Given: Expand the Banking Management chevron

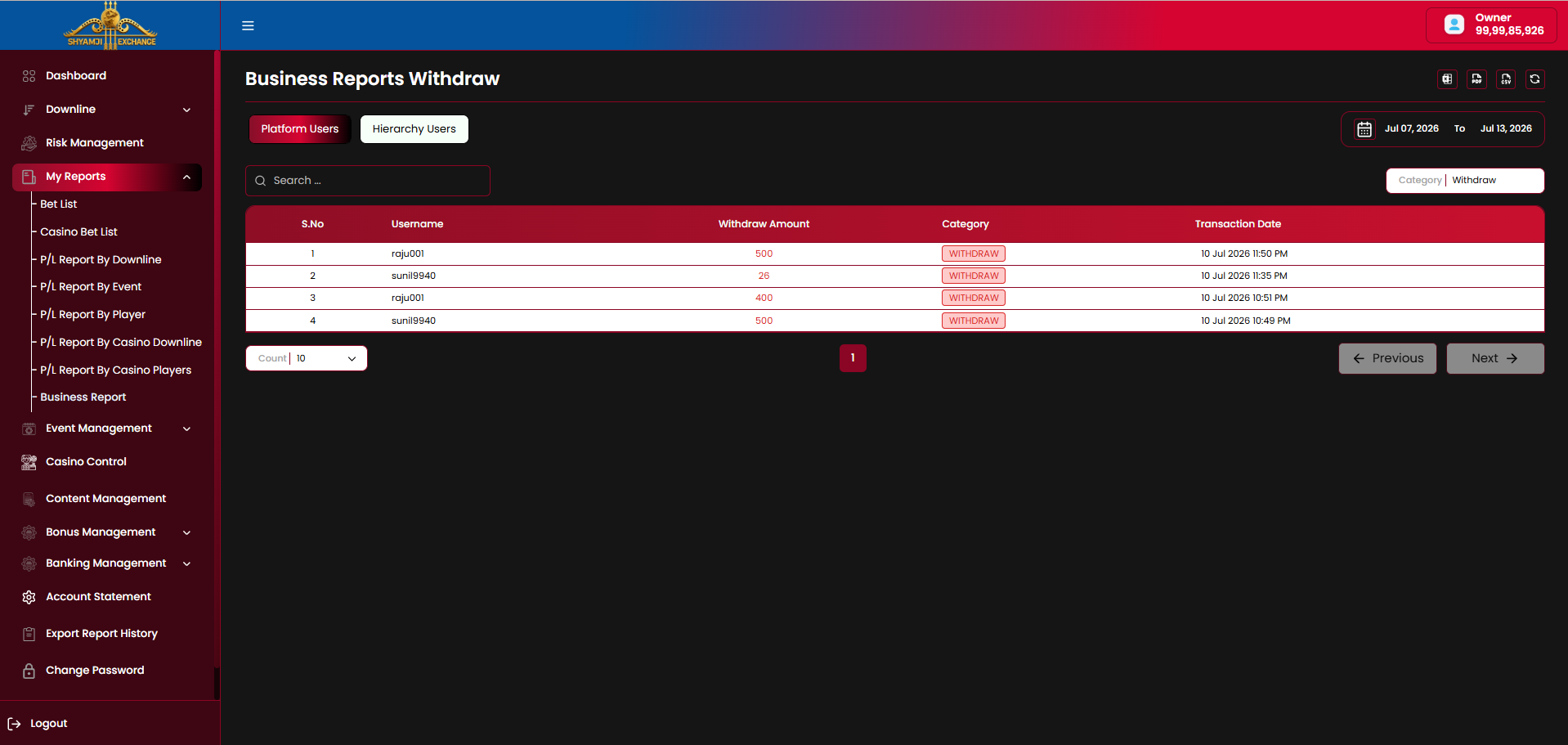Looking at the screenshot, I should pos(186,563).
